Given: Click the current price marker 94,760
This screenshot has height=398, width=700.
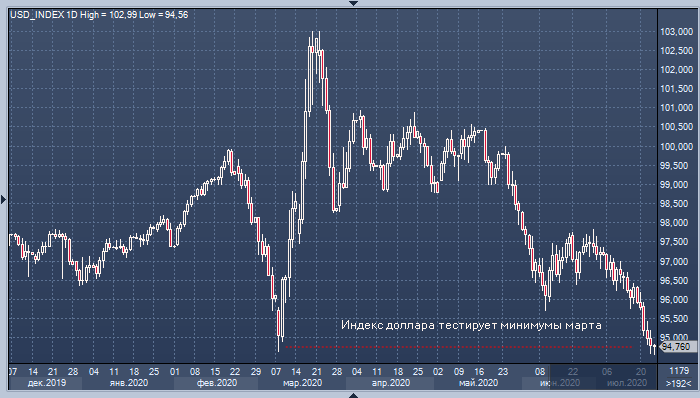Looking at the screenshot, I should (x=675, y=347).
